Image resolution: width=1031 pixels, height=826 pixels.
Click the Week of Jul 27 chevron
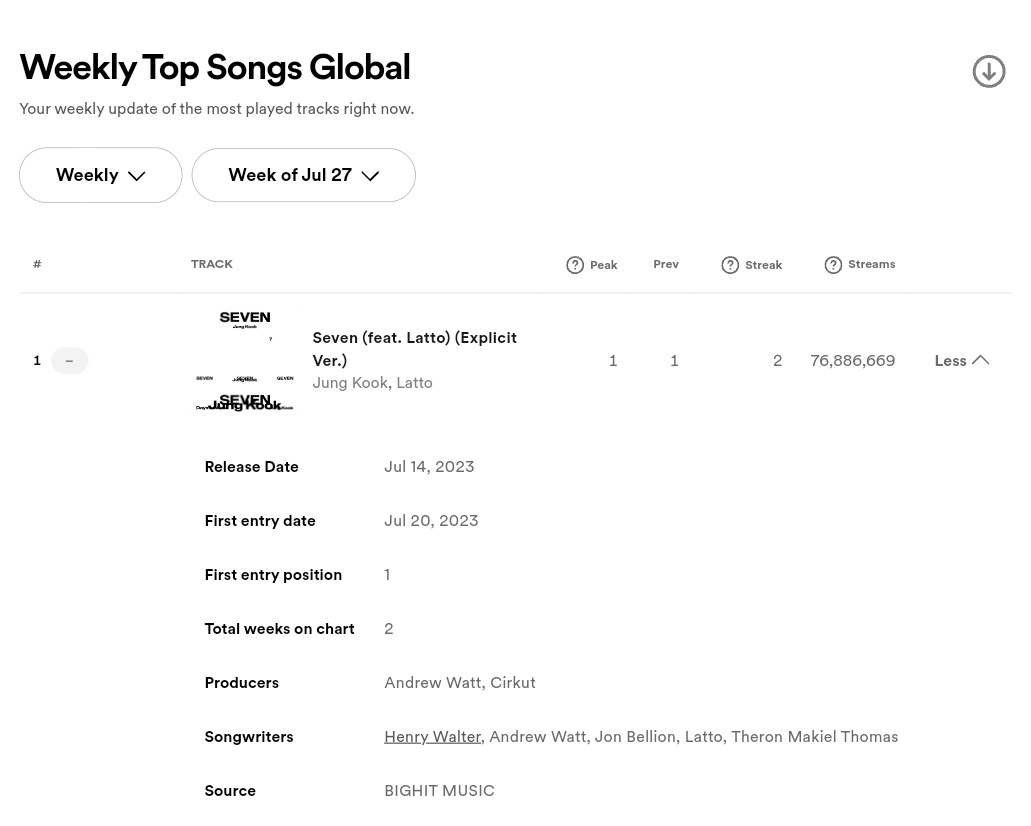(x=370, y=176)
